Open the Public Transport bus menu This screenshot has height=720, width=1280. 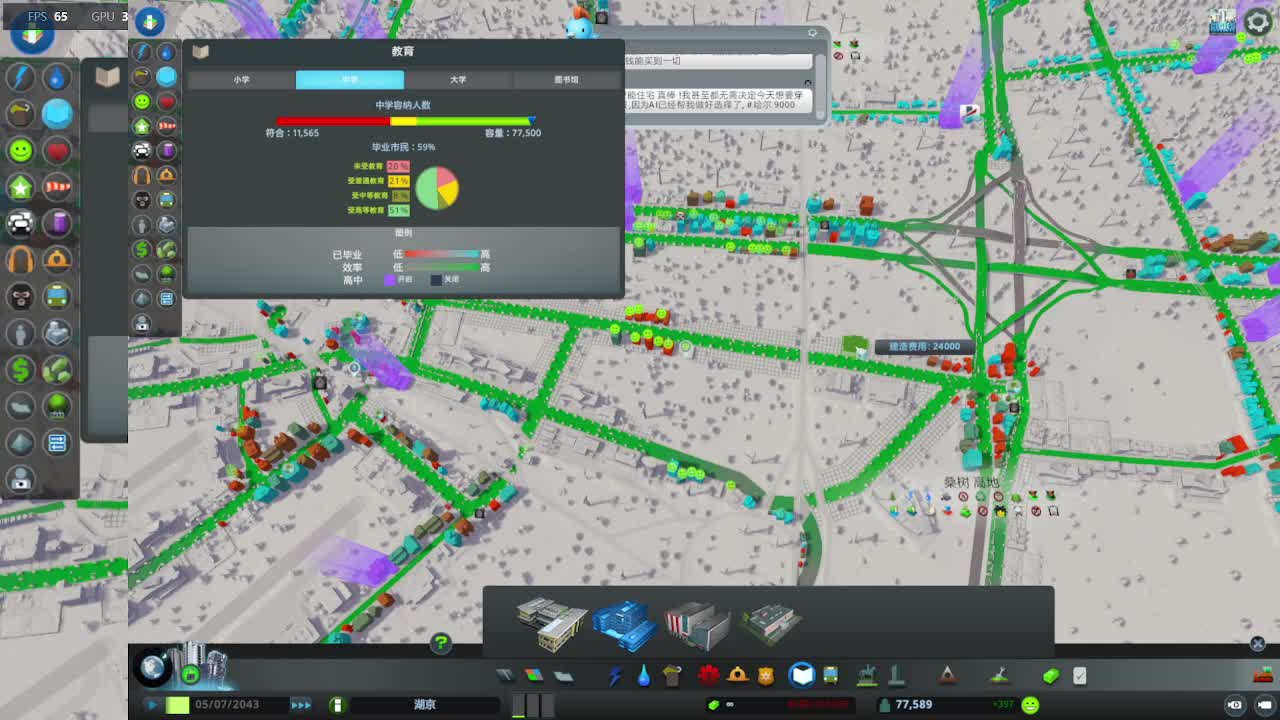[831, 676]
